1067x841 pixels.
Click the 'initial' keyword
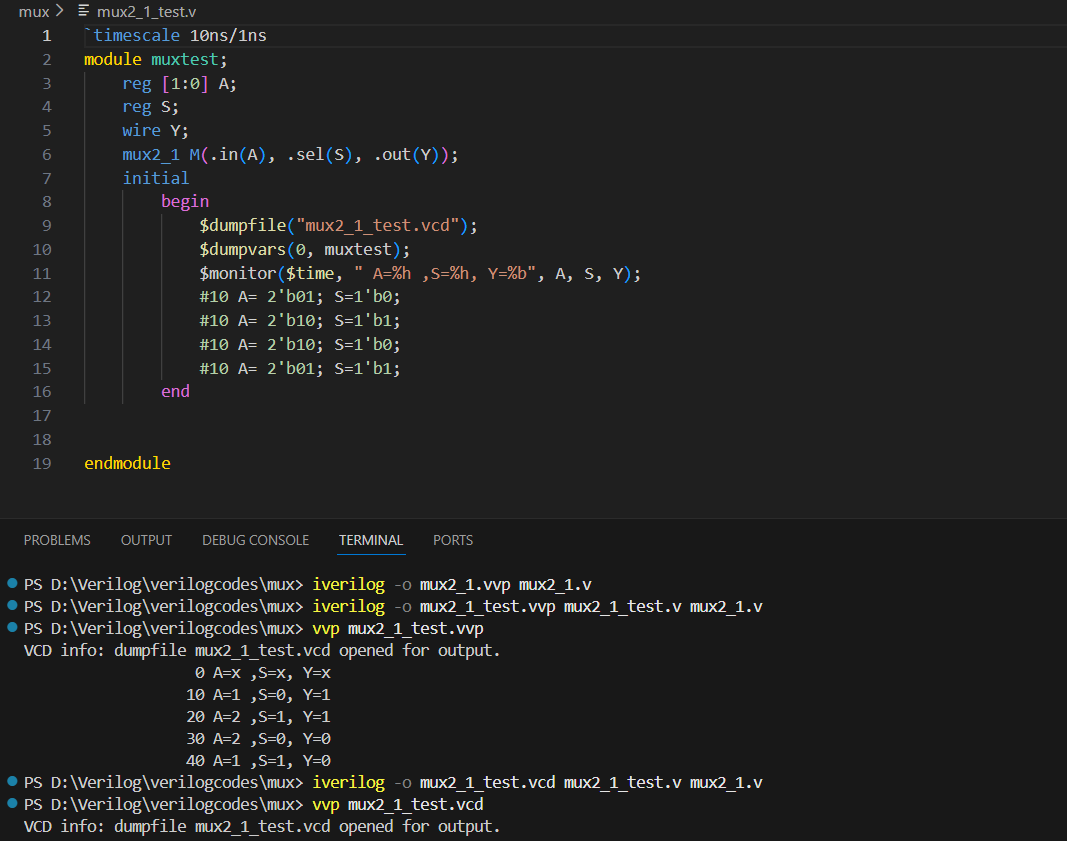pos(156,178)
